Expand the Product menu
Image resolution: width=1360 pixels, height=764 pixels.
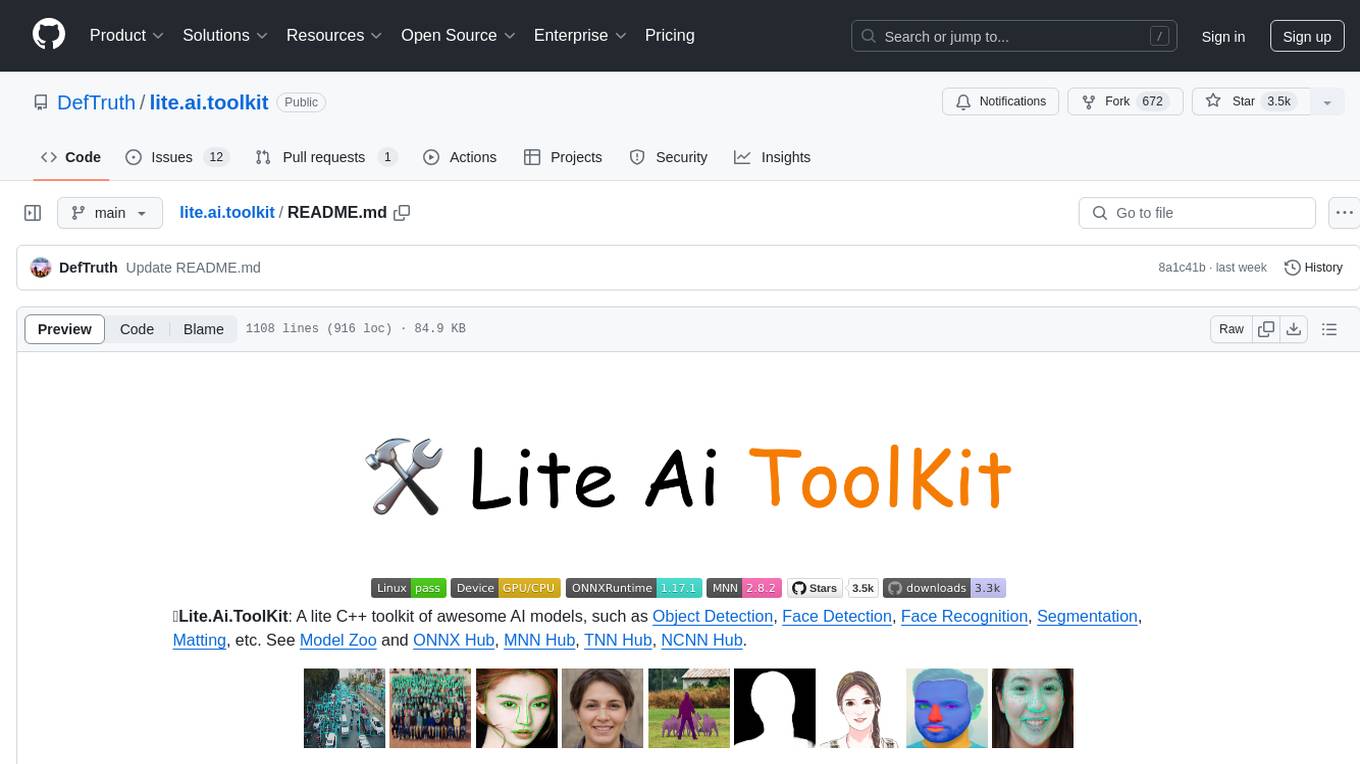point(126,35)
